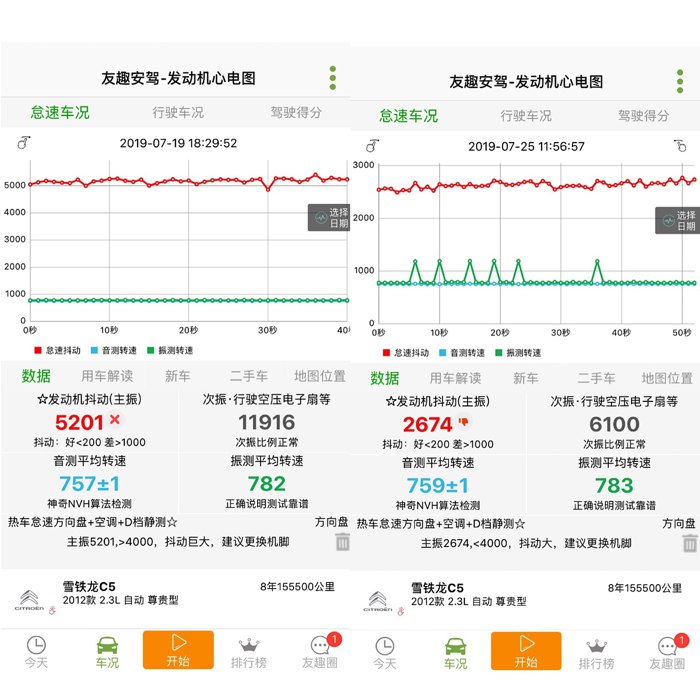Switch to 驾驶得分 tab in left screen
Viewport: 700px width, 698px height.
296,112
